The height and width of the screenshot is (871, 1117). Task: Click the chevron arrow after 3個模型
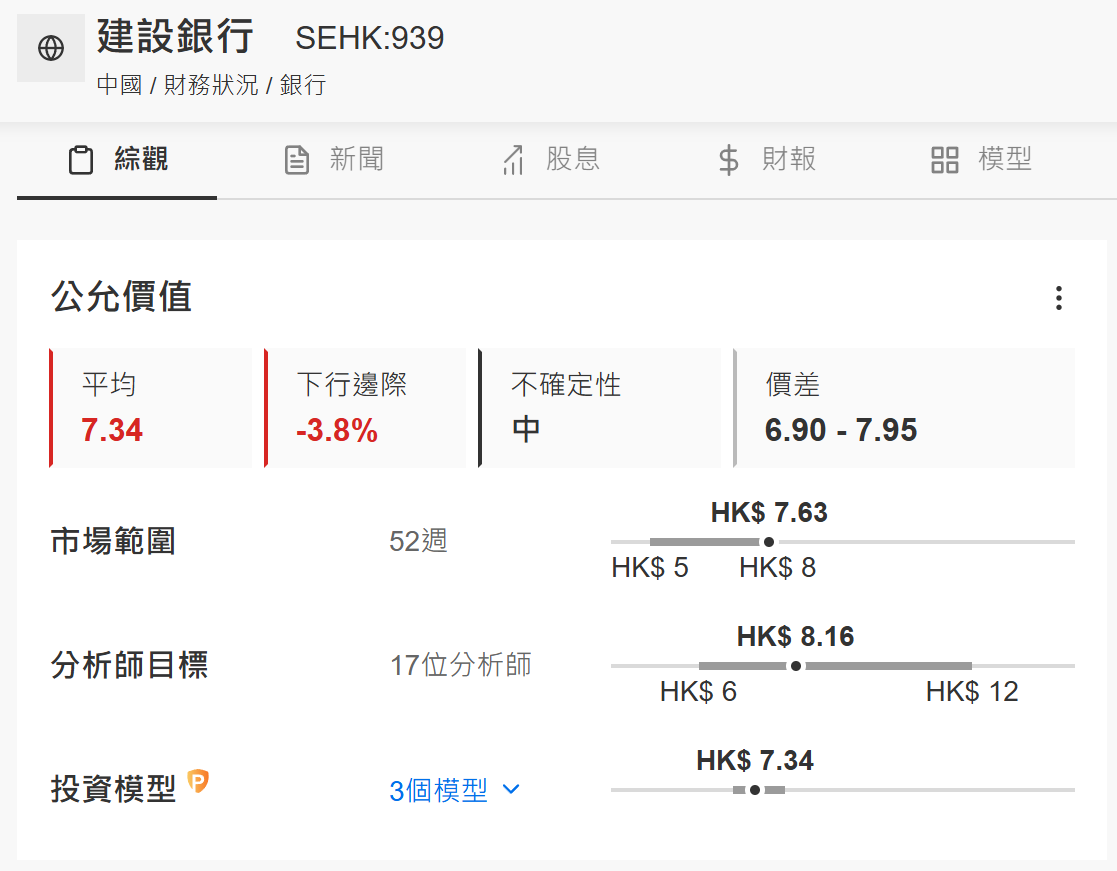511,789
